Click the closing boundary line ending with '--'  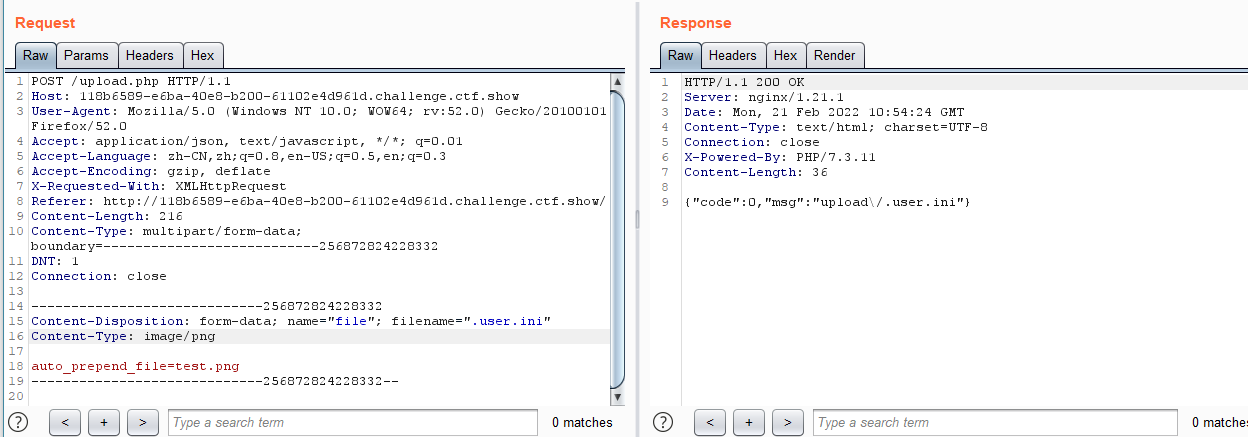click(215, 381)
